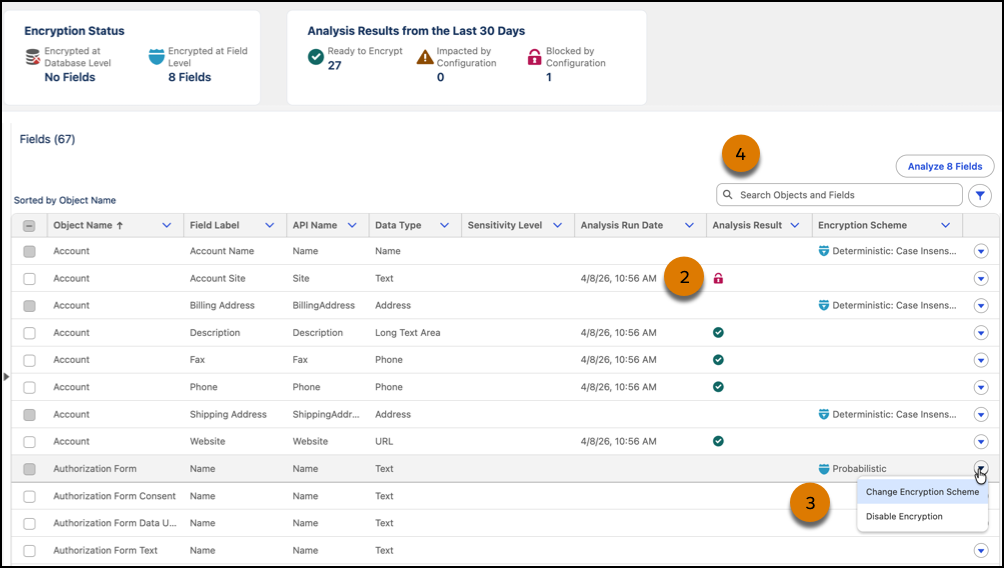Click the shield icon in the Account Name row
This screenshot has height=568, width=1004.
tap(824, 251)
